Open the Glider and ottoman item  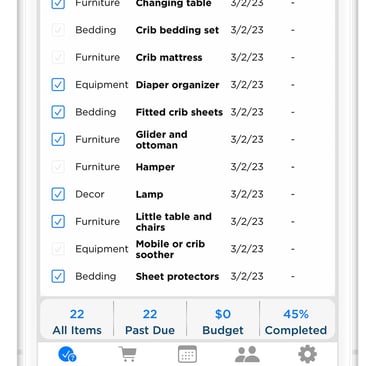(162, 140)
